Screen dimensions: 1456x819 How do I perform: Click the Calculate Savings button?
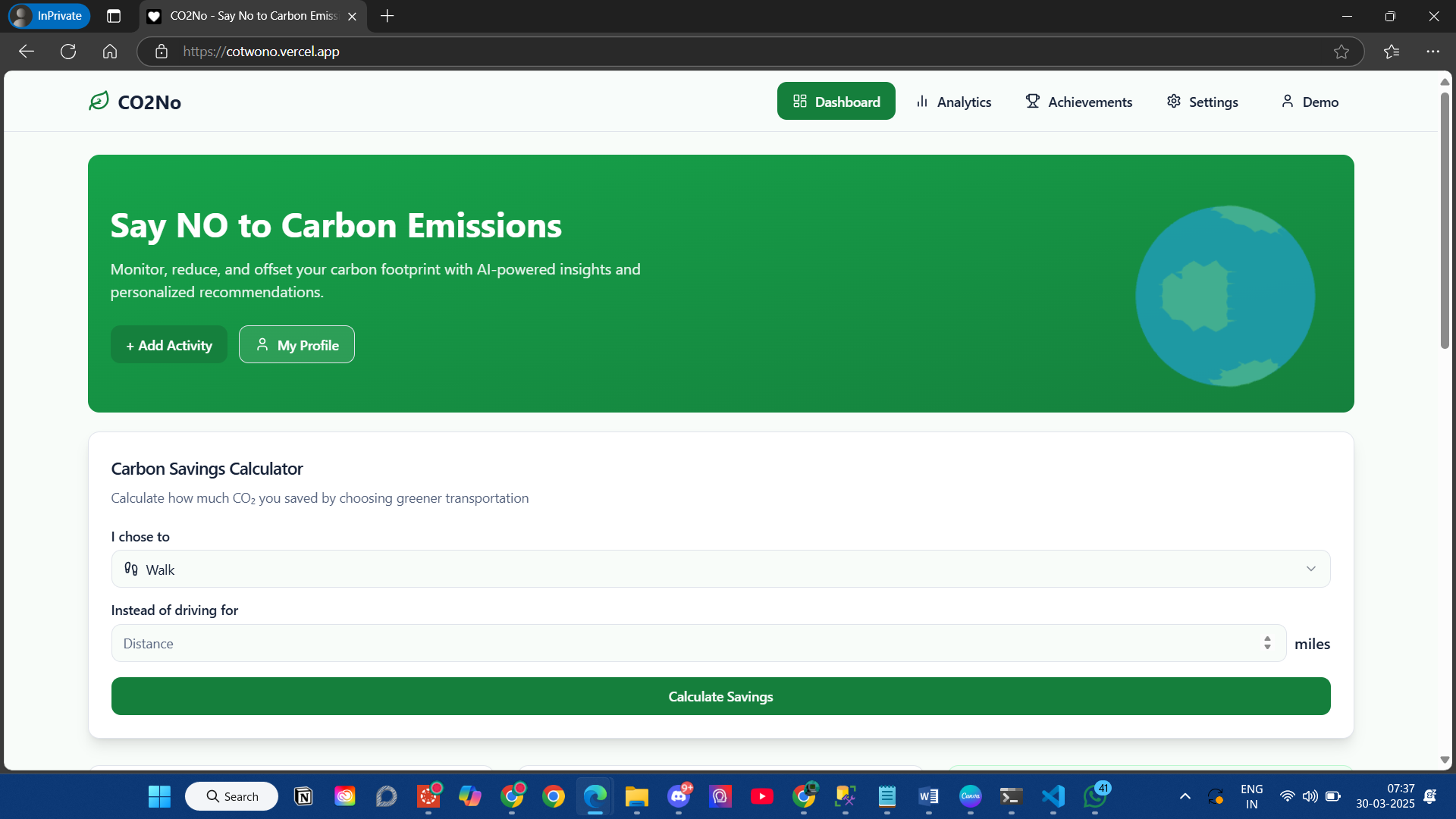click(x=720, y=697)
